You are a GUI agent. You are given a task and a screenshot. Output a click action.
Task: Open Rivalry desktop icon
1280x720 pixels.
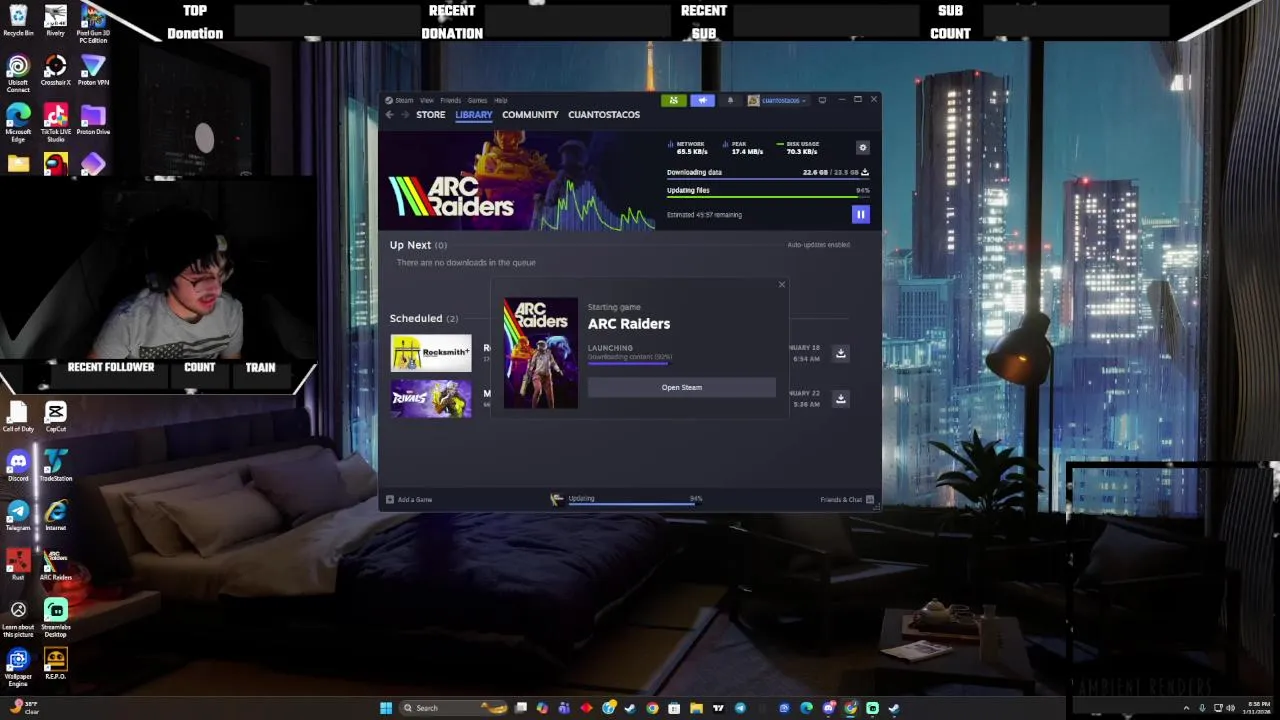[x=55, y=20]
